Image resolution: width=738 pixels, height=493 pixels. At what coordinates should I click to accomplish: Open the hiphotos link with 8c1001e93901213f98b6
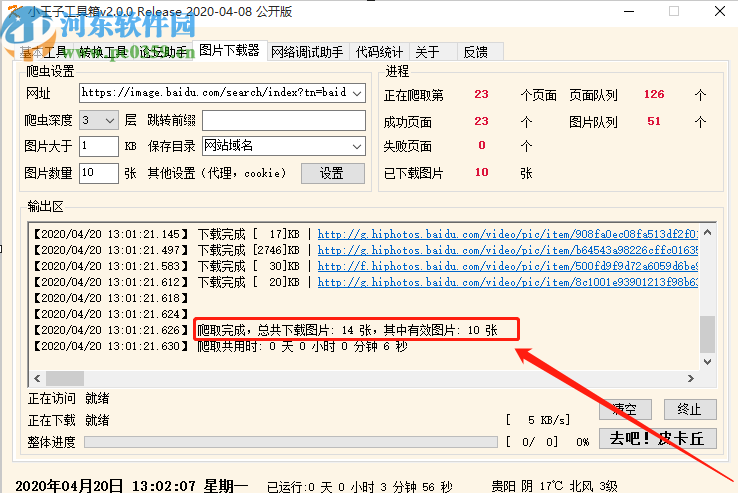(507, 282)
